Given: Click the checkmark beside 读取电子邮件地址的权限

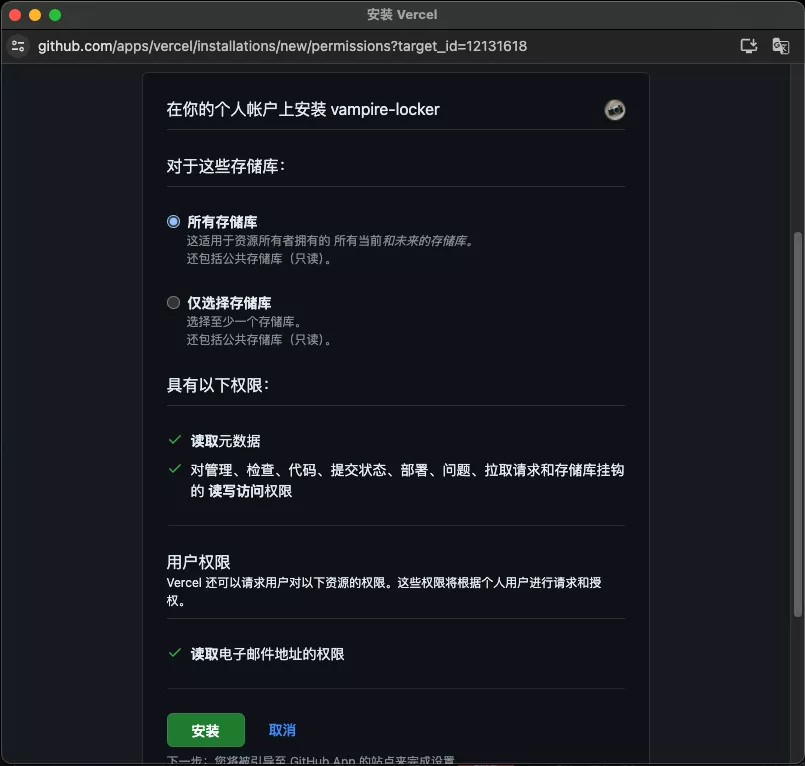Looking at the screenshot, I should [175, 653].
